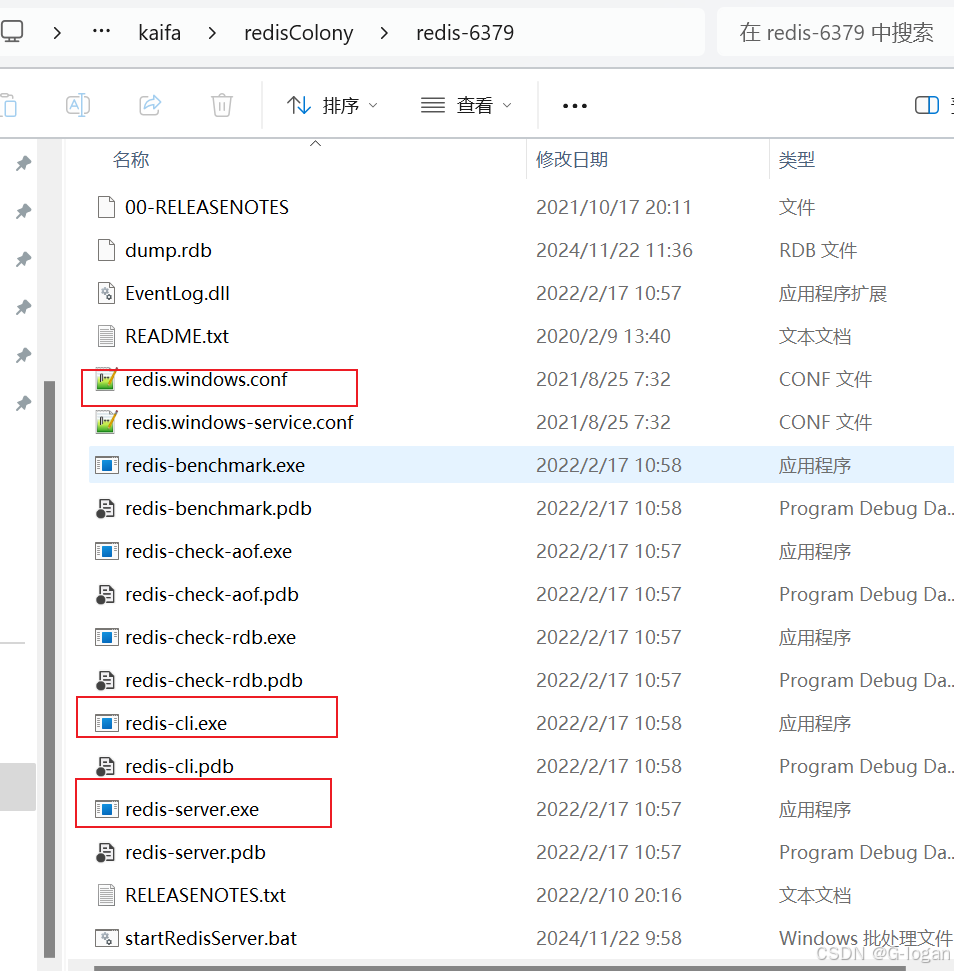Click the redis-check-aof.exe application icon

click(106, 551)
